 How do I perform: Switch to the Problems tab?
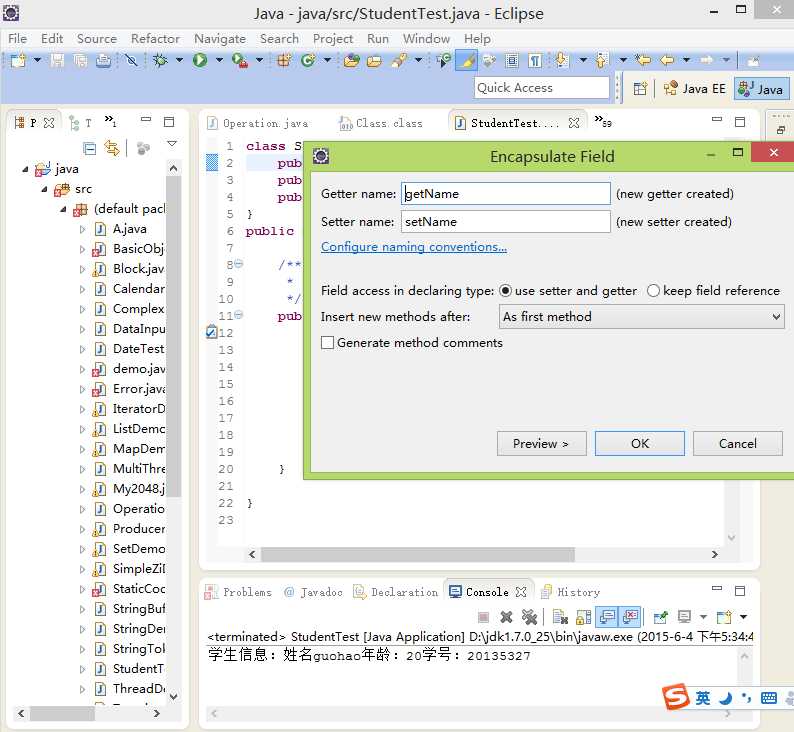239,592
